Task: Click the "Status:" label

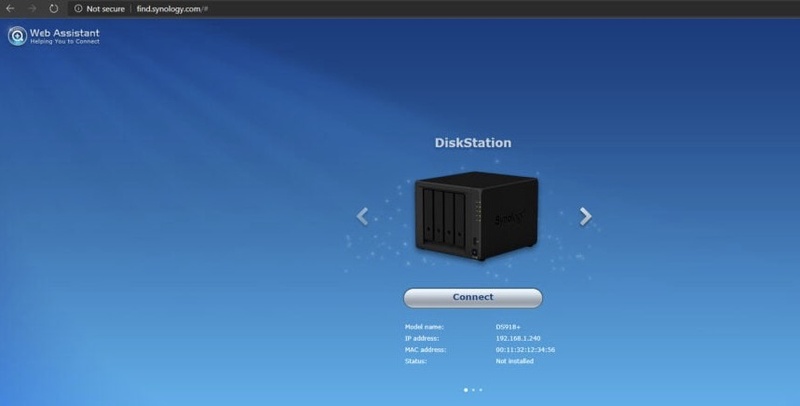Action: click(x=415, y=361)
